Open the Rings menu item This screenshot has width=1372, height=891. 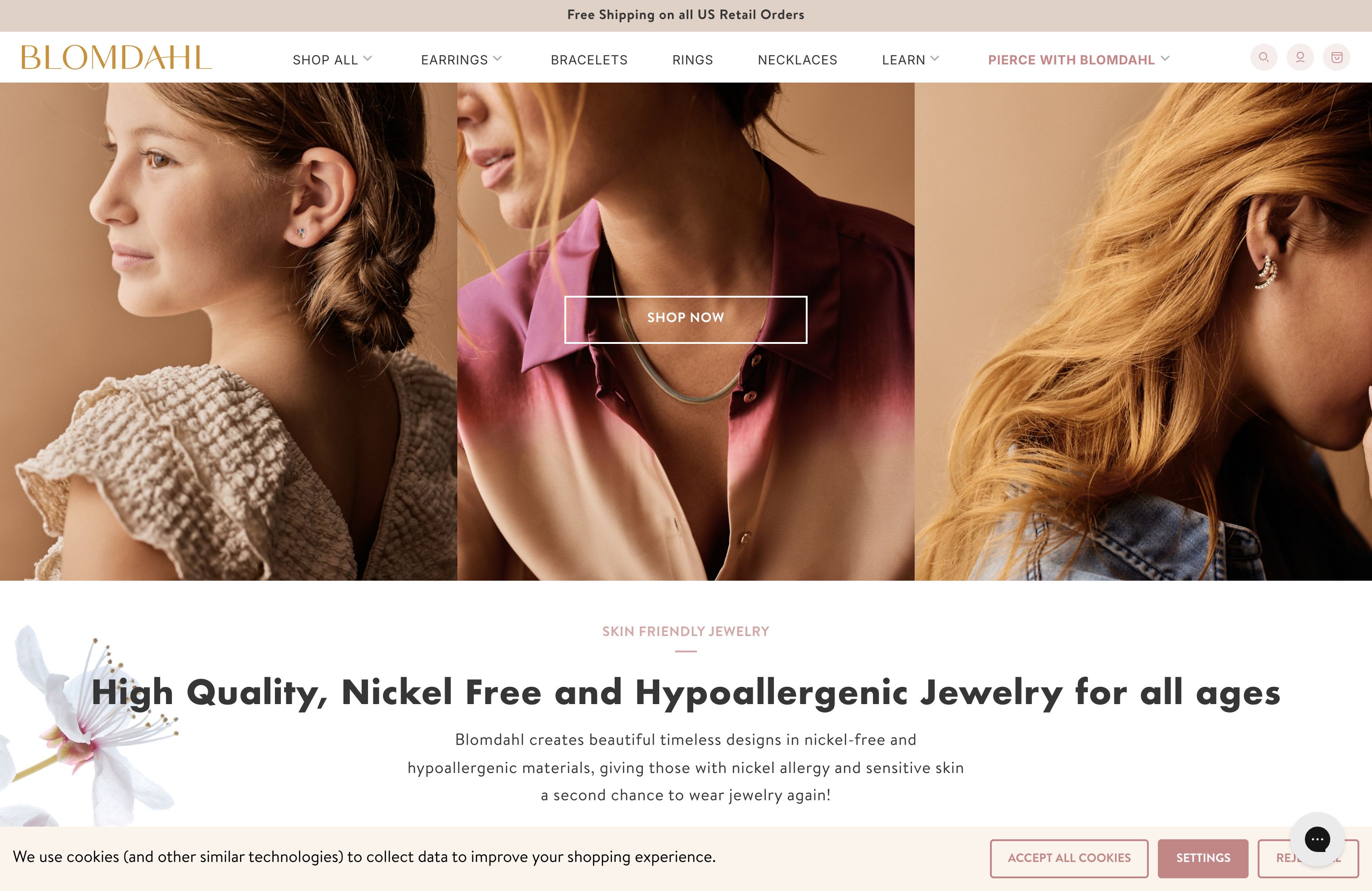[x=692, y=60]
